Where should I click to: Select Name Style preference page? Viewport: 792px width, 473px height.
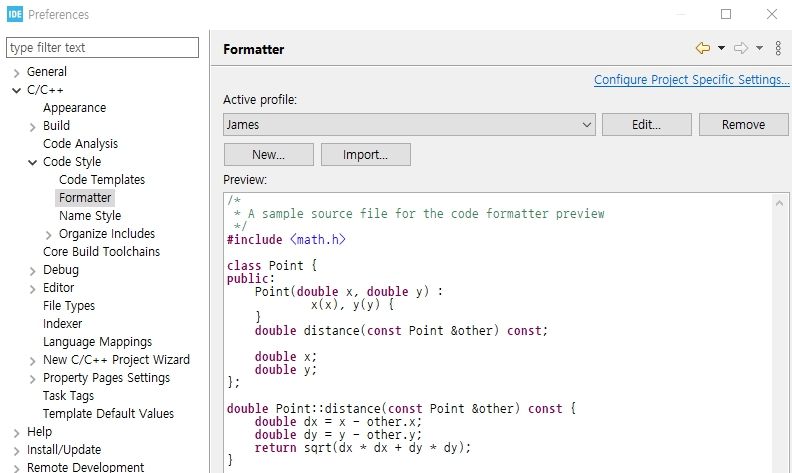click(x=90, y=216)
